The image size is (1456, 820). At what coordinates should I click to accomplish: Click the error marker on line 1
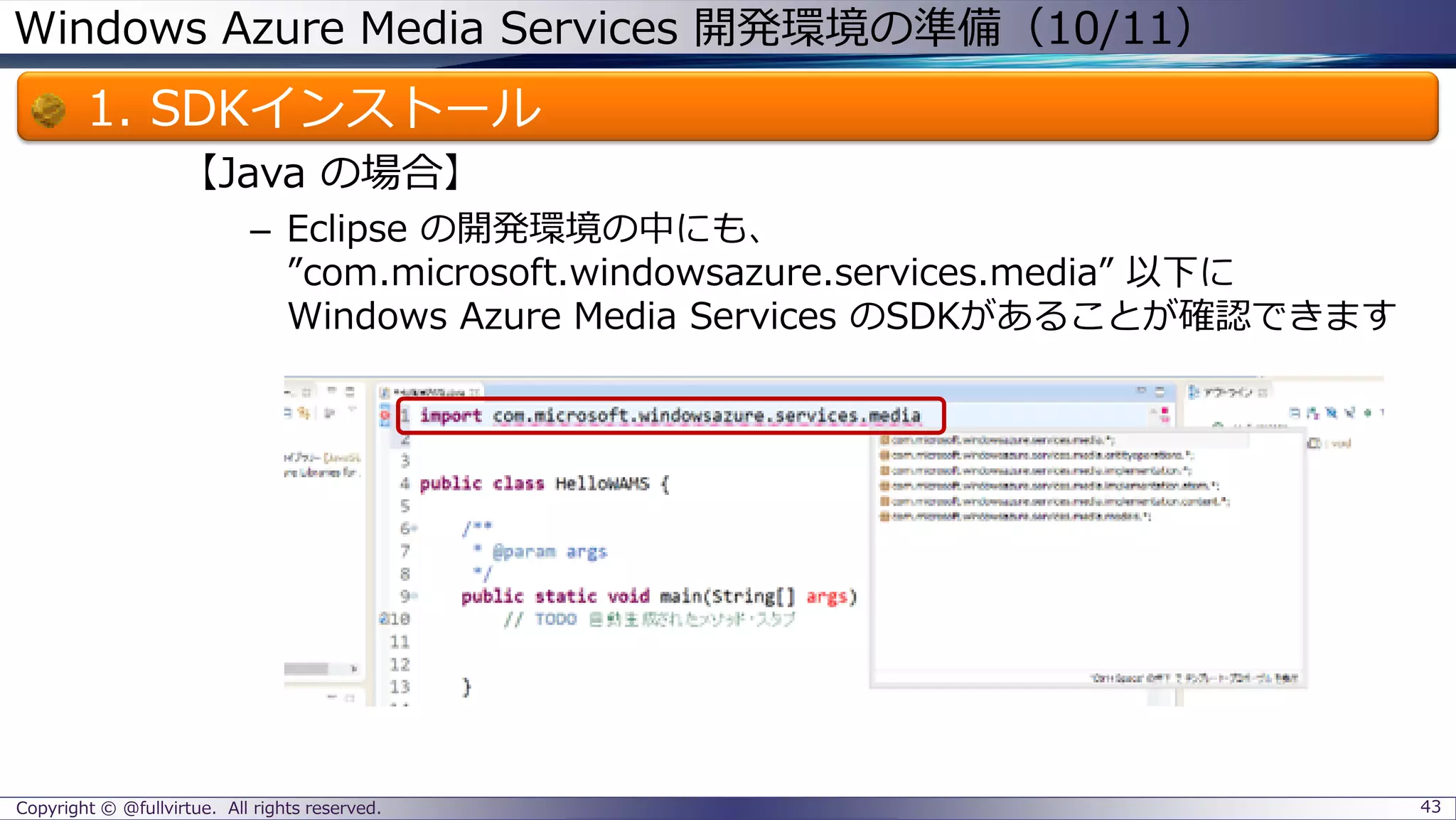[x=385, y=416]
